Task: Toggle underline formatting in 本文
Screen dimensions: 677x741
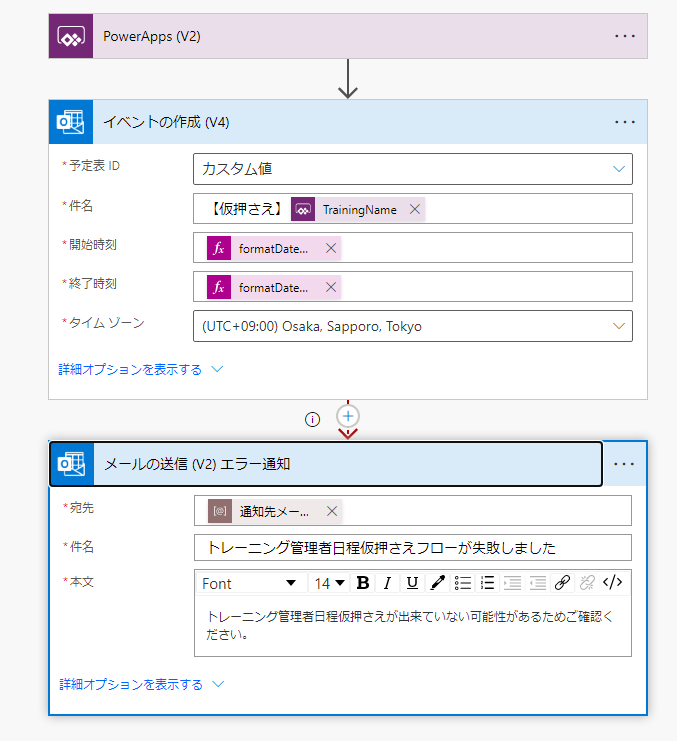Action: pyautogui.click(x=412, y=583)
